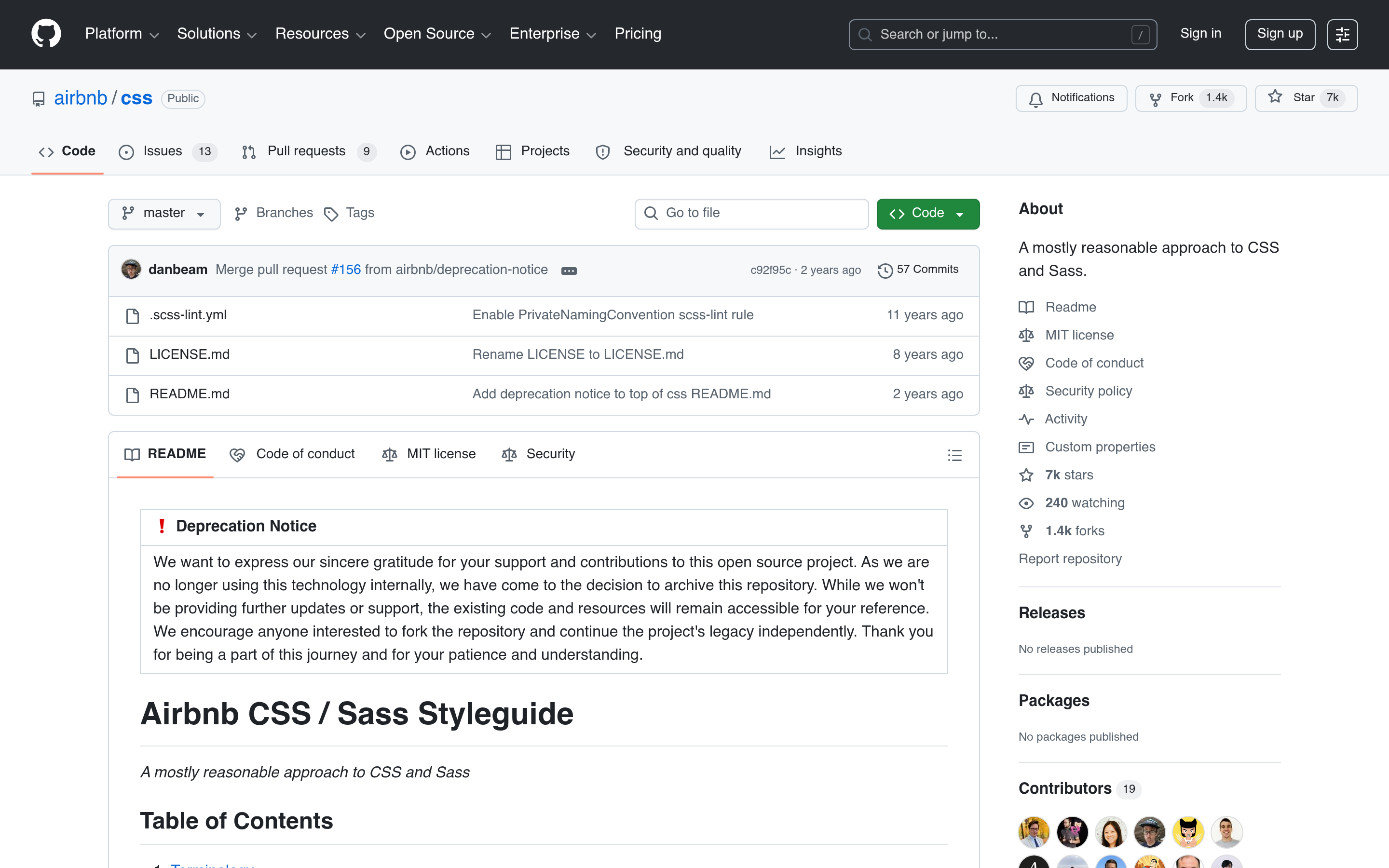
Task: Click the MIT license link in About
Action: point(1079,335)
